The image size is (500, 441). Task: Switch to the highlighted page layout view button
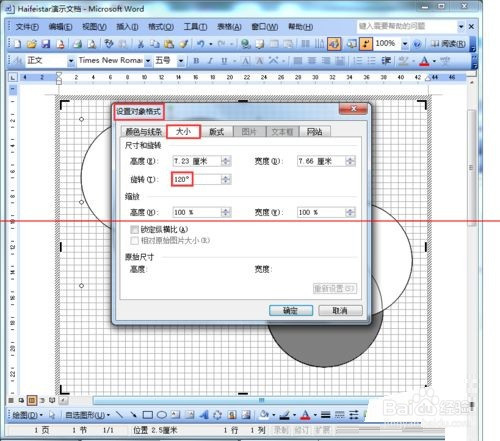click(32, 400)
